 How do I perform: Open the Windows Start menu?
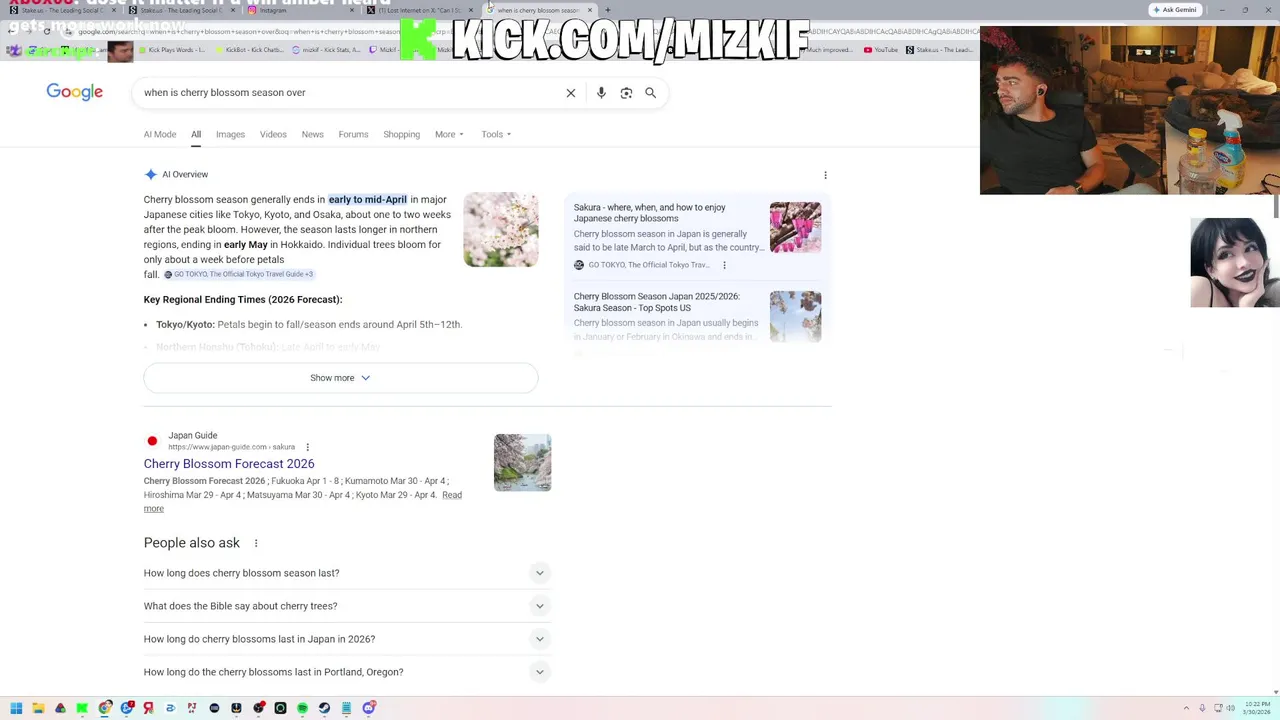[16, 708]
